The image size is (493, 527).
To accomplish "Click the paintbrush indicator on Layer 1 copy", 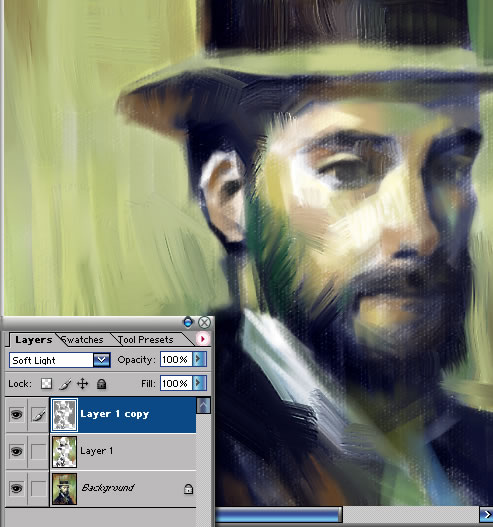I will click(39, 415).
